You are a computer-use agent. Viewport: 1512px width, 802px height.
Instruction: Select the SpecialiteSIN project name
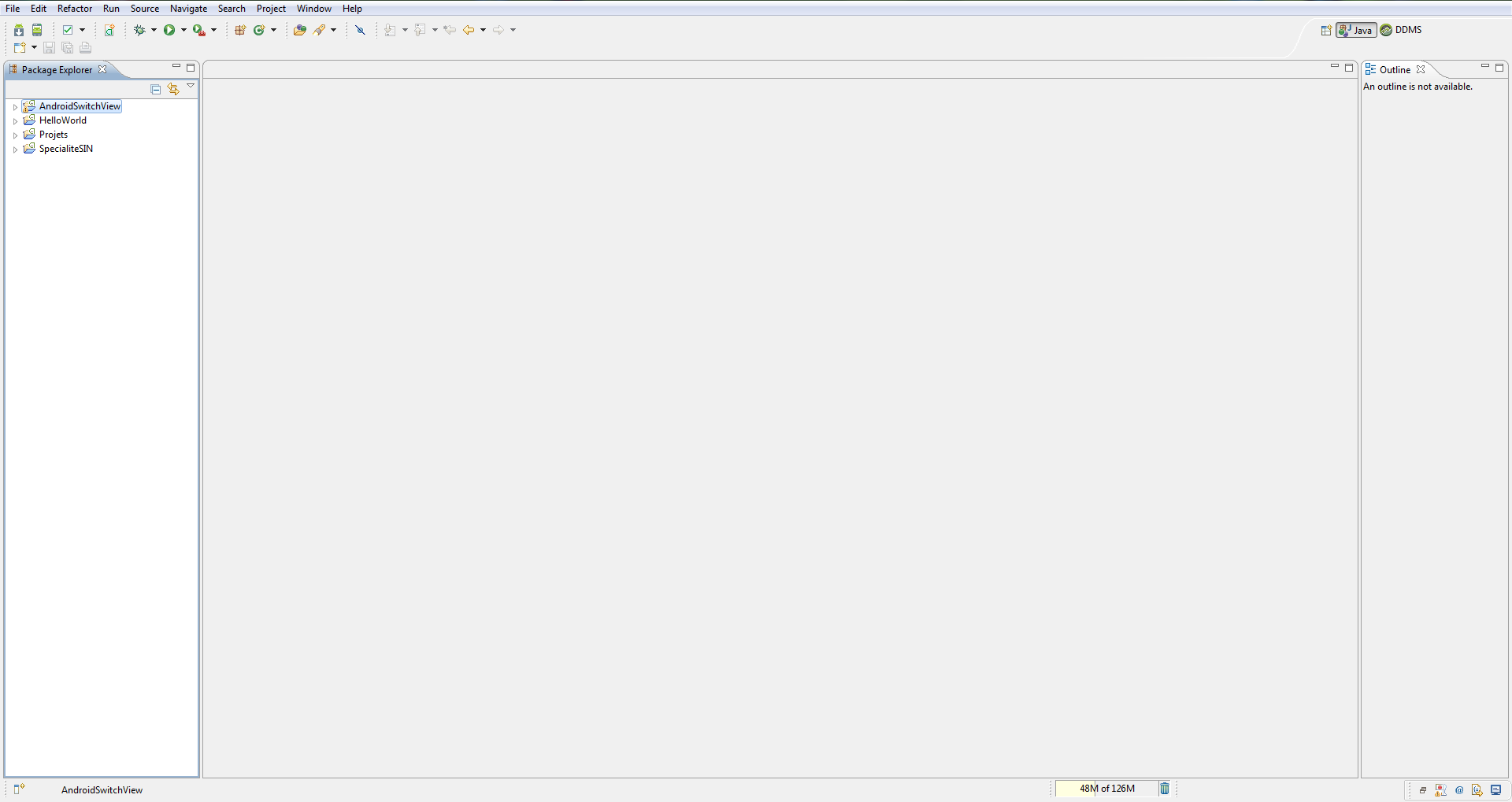tap(66, 149)
